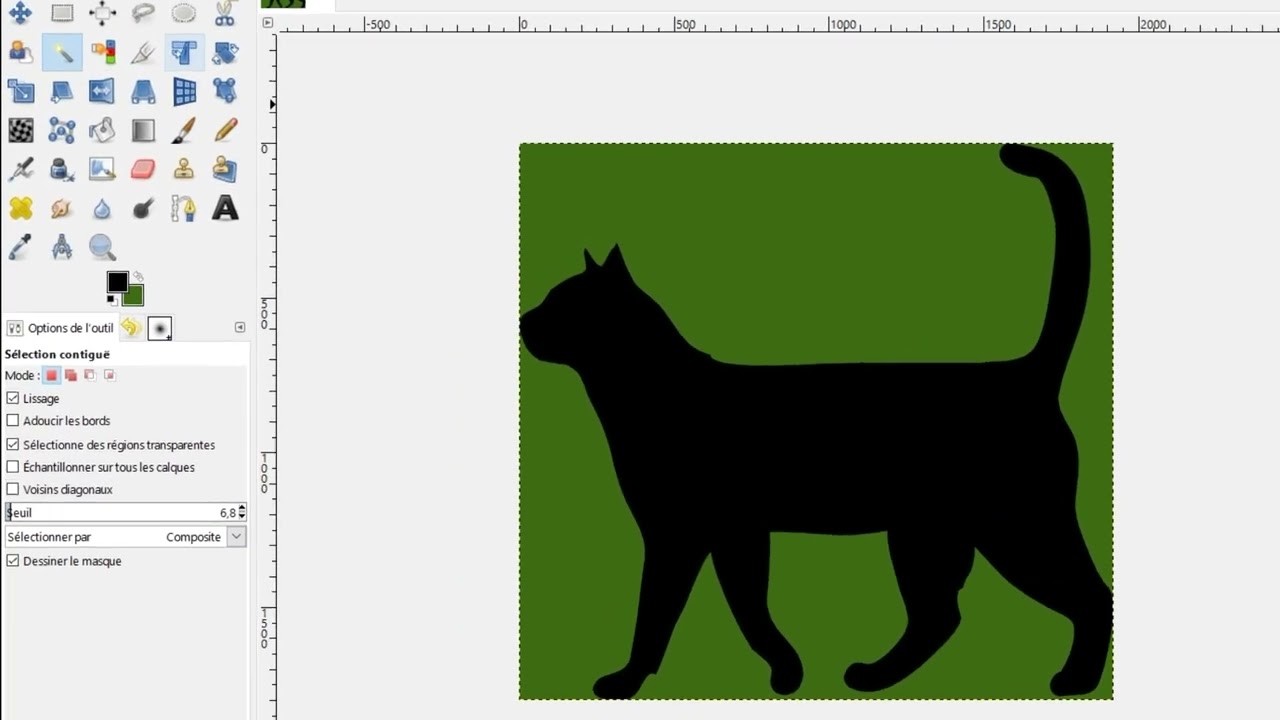The width and height of the screenshot is (1280, 720).
Task: Select the Alignment tool
Action: pos(102,13)
